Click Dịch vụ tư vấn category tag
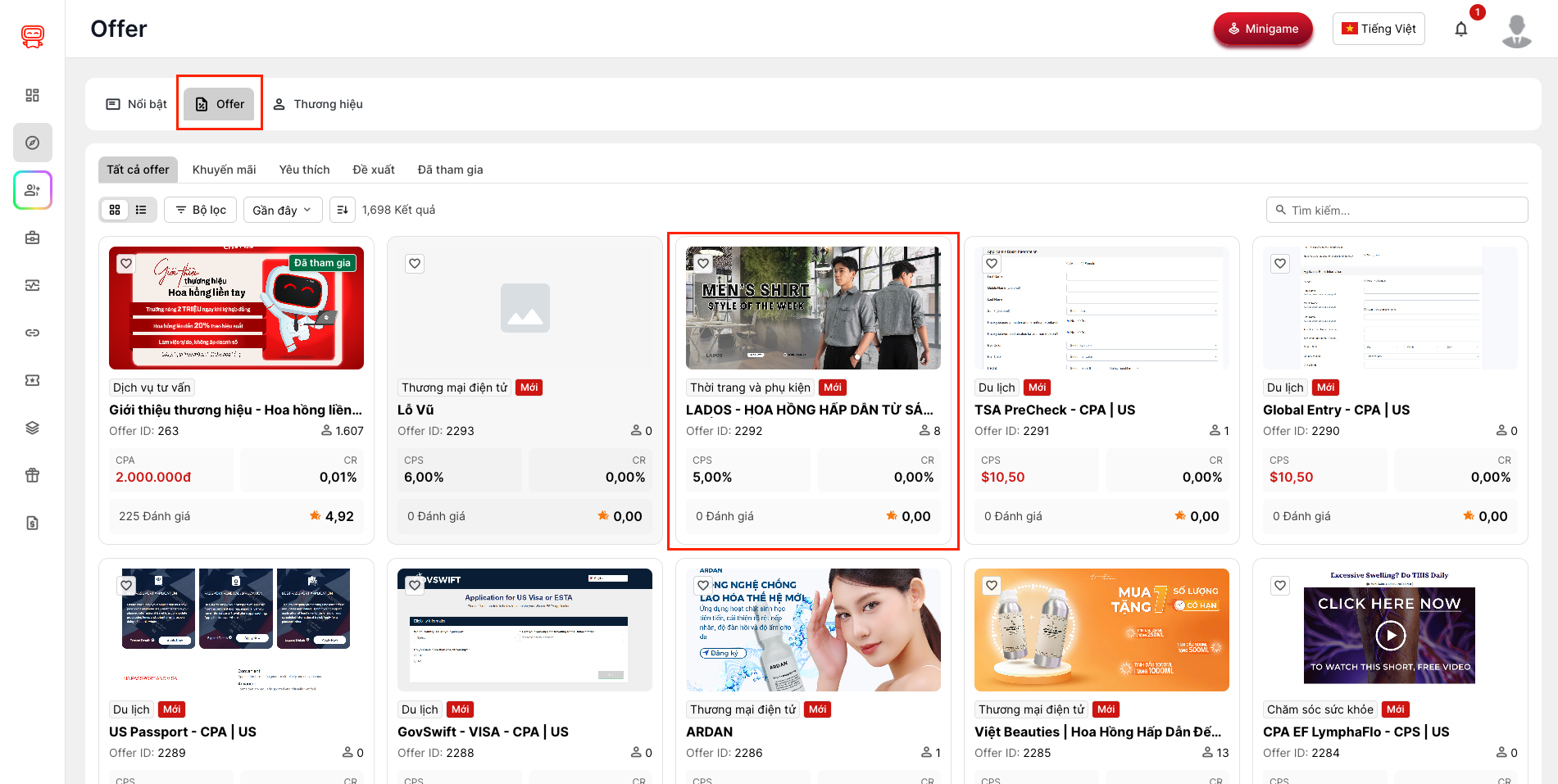 pos(152,387)
